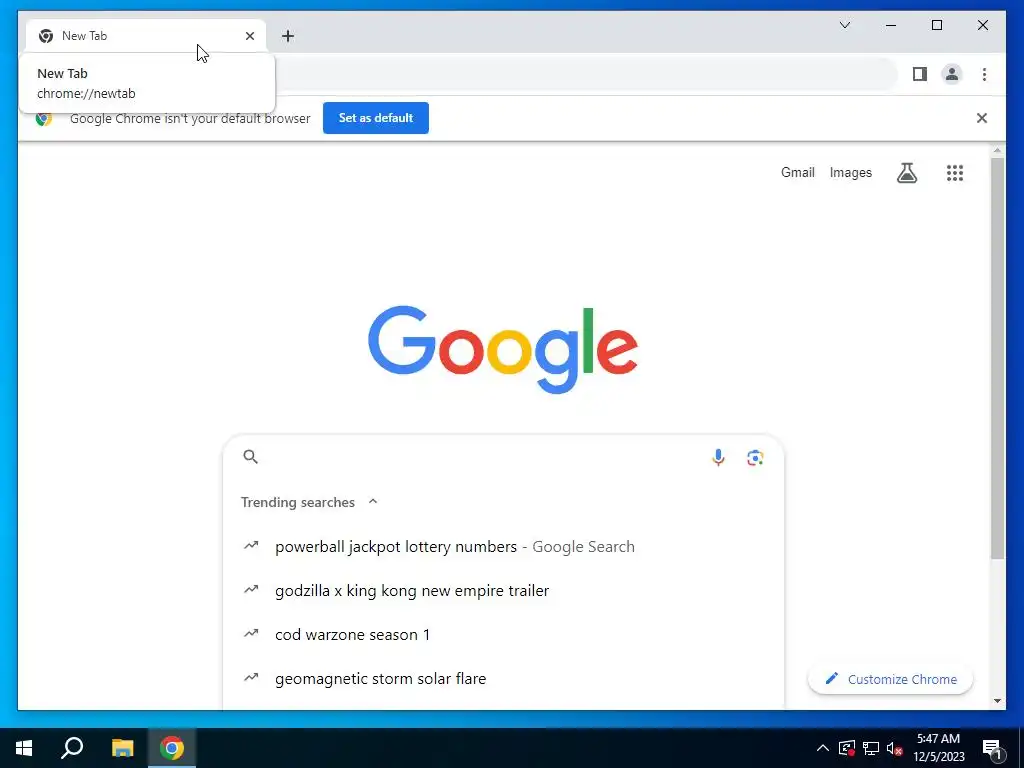Open the side panel icon
This screenshot has width=1024, height=768.
(920, 74)
